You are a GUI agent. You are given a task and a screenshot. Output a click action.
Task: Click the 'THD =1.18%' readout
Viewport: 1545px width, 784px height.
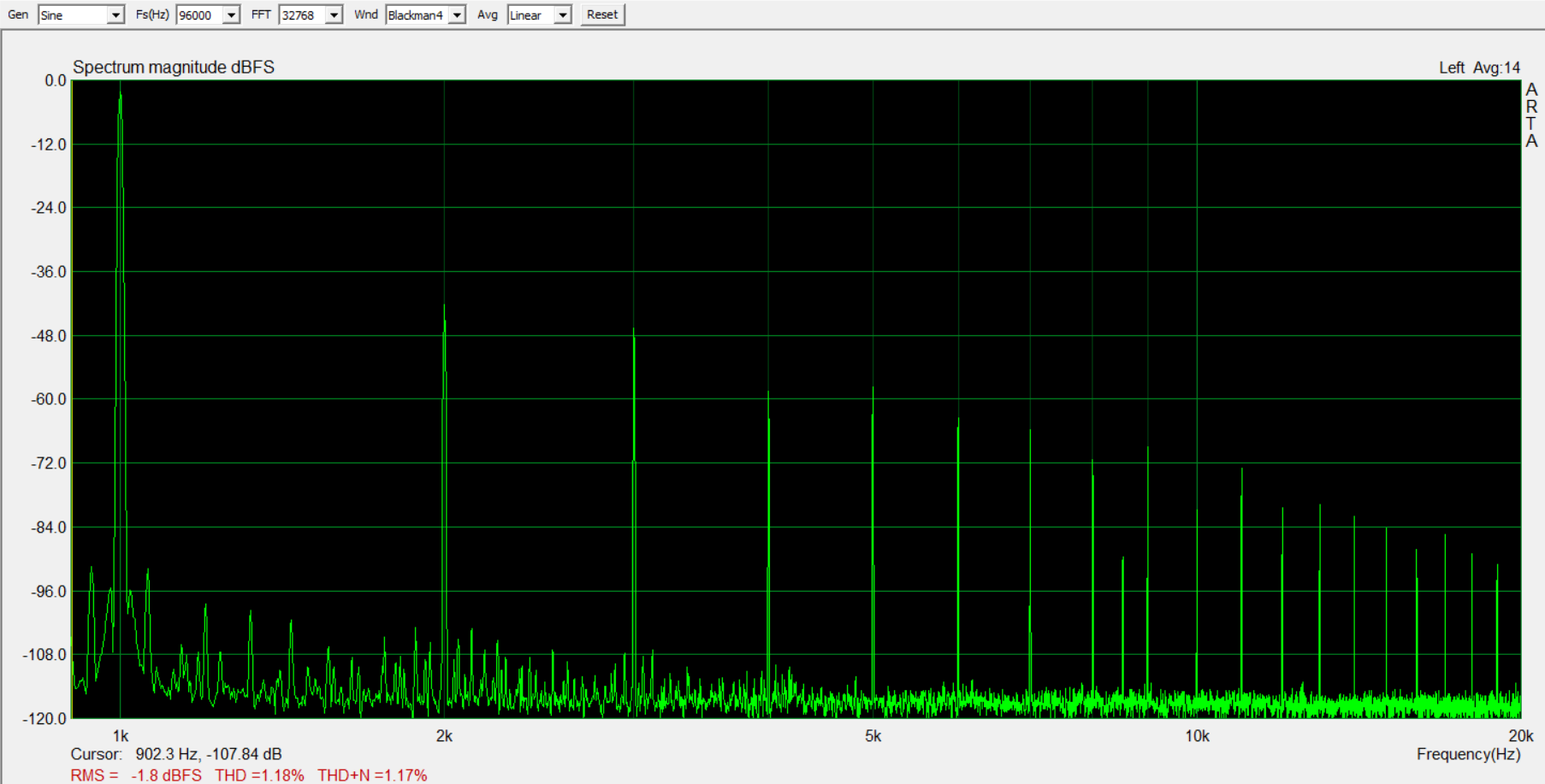[259, 775]
